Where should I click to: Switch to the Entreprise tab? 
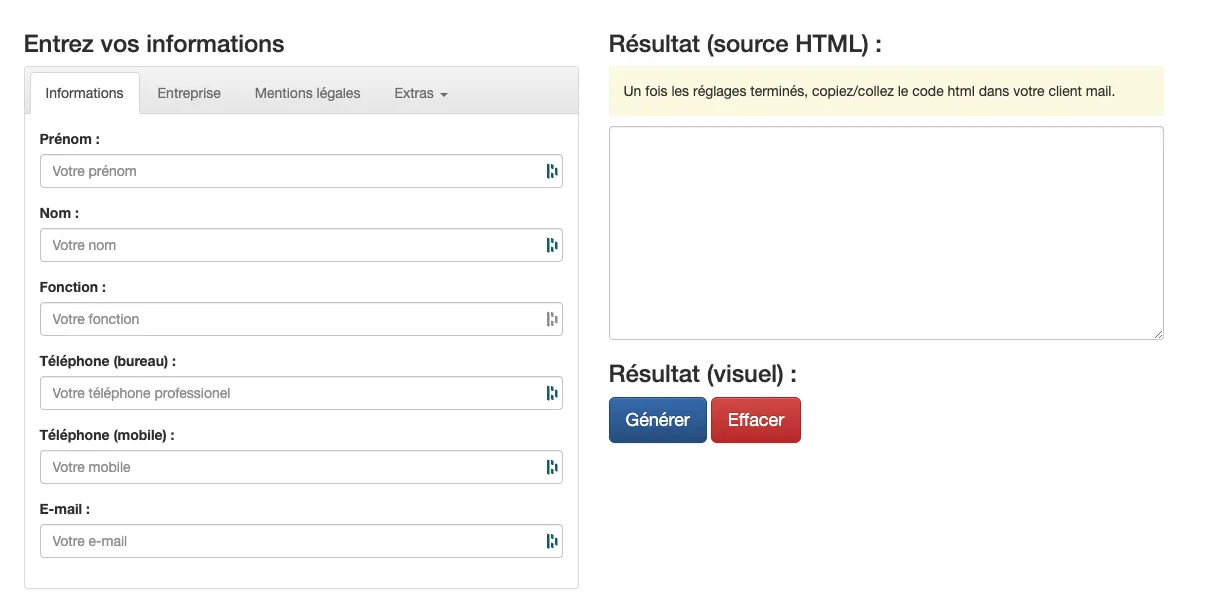pos(189,93)
